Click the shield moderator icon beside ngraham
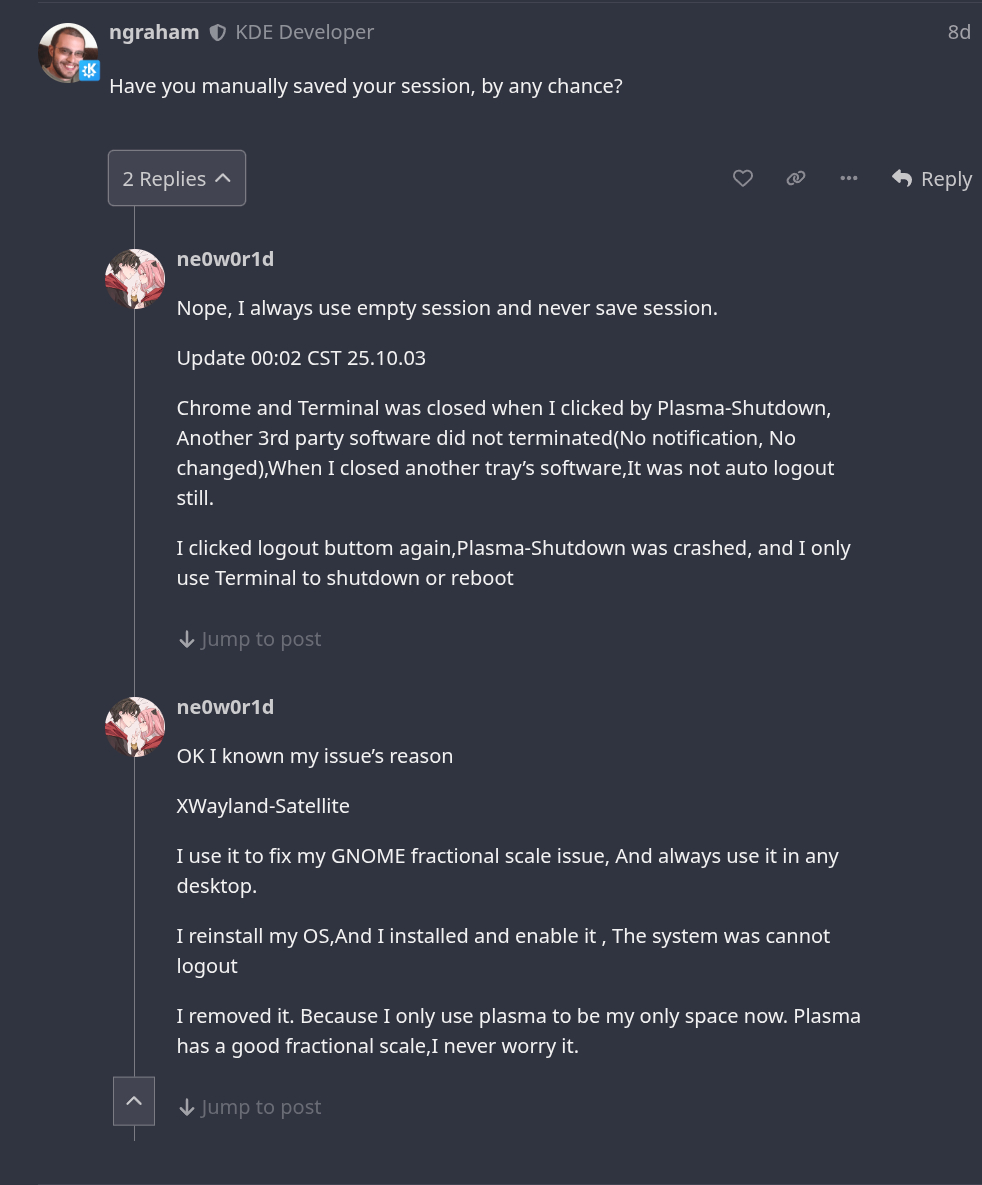The height and width of the screenshot is (1185, 982). (217, 33)
